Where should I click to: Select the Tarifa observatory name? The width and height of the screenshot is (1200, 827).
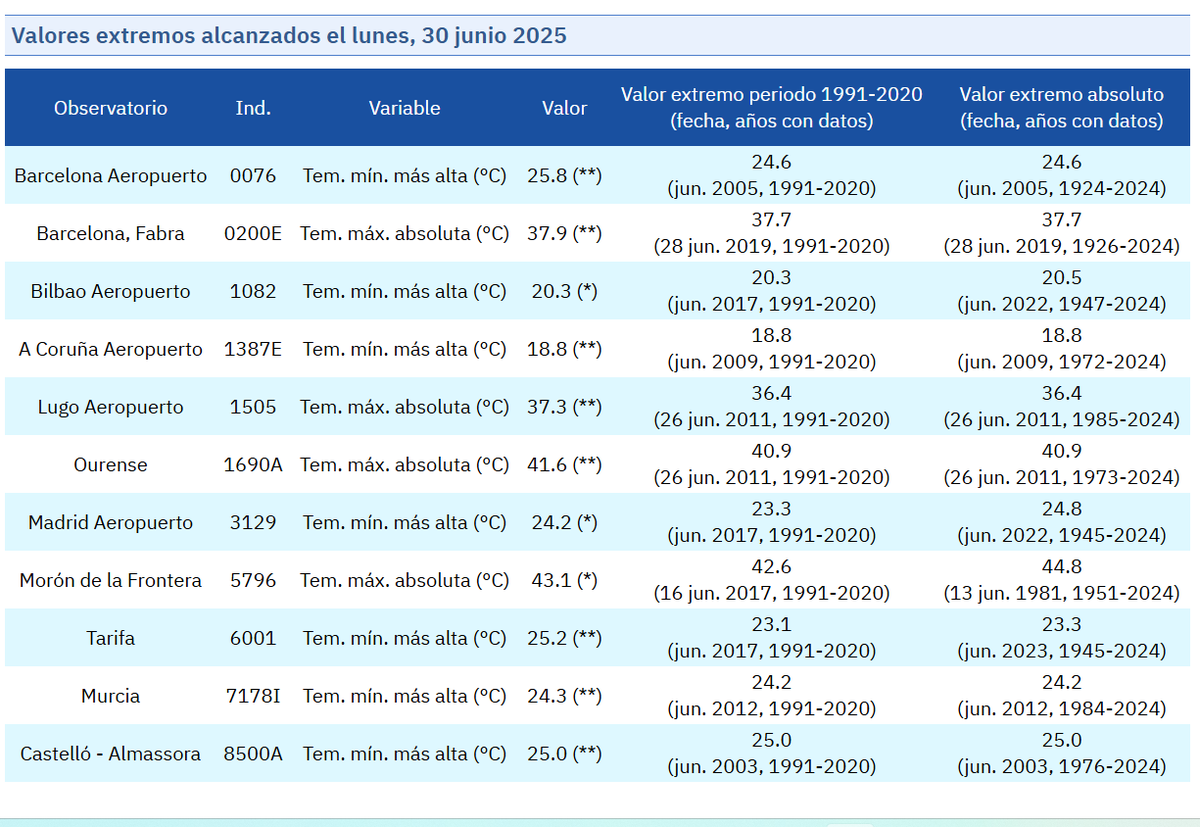pyautogui.click(x=110, y=638)
